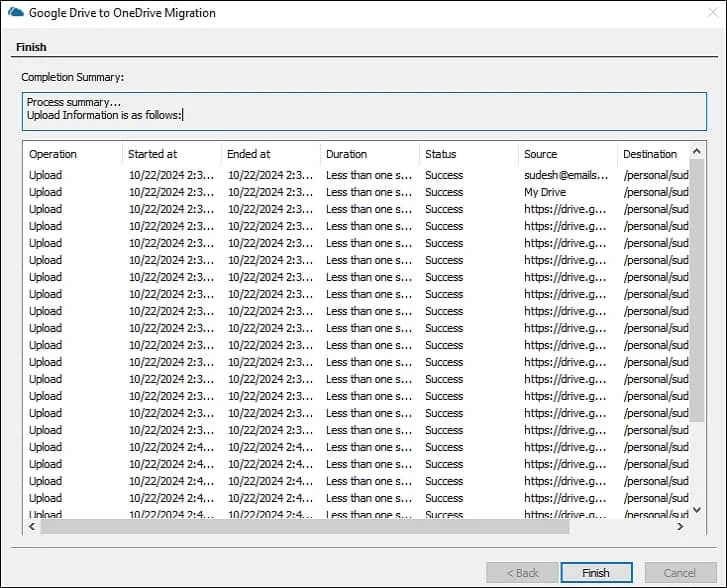The height and width of the screenshot is (588, 727).
Task: Sort by the Duration column header
Action: coord(370,154)
